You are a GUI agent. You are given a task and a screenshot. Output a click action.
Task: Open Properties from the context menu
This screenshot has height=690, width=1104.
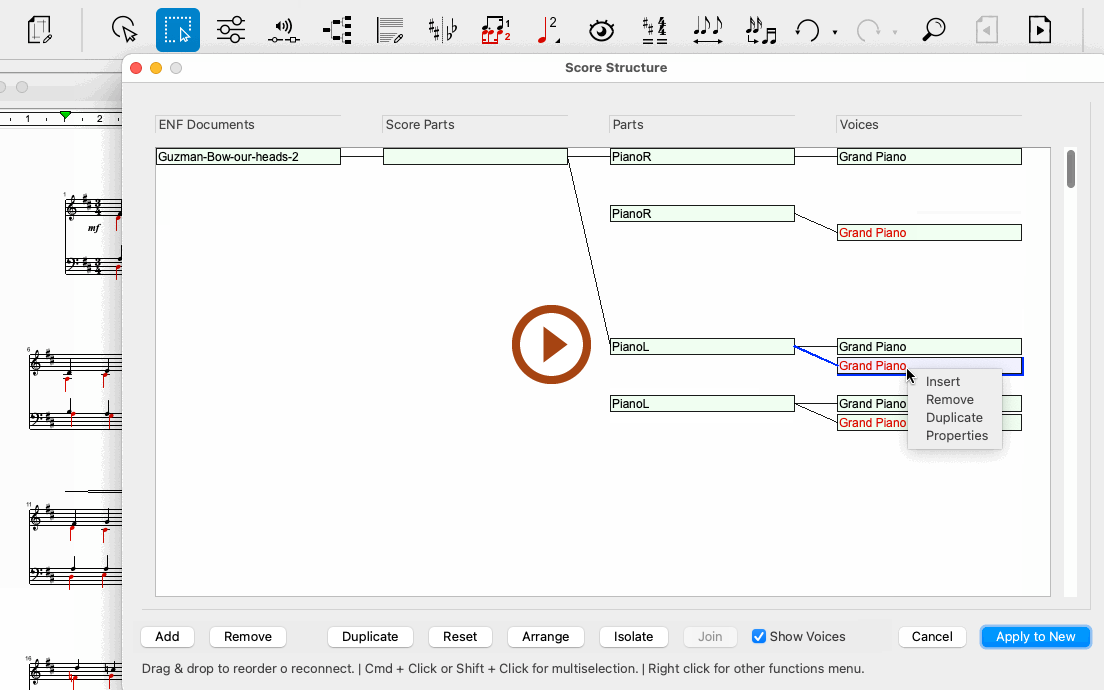click(x=956, y=436)
